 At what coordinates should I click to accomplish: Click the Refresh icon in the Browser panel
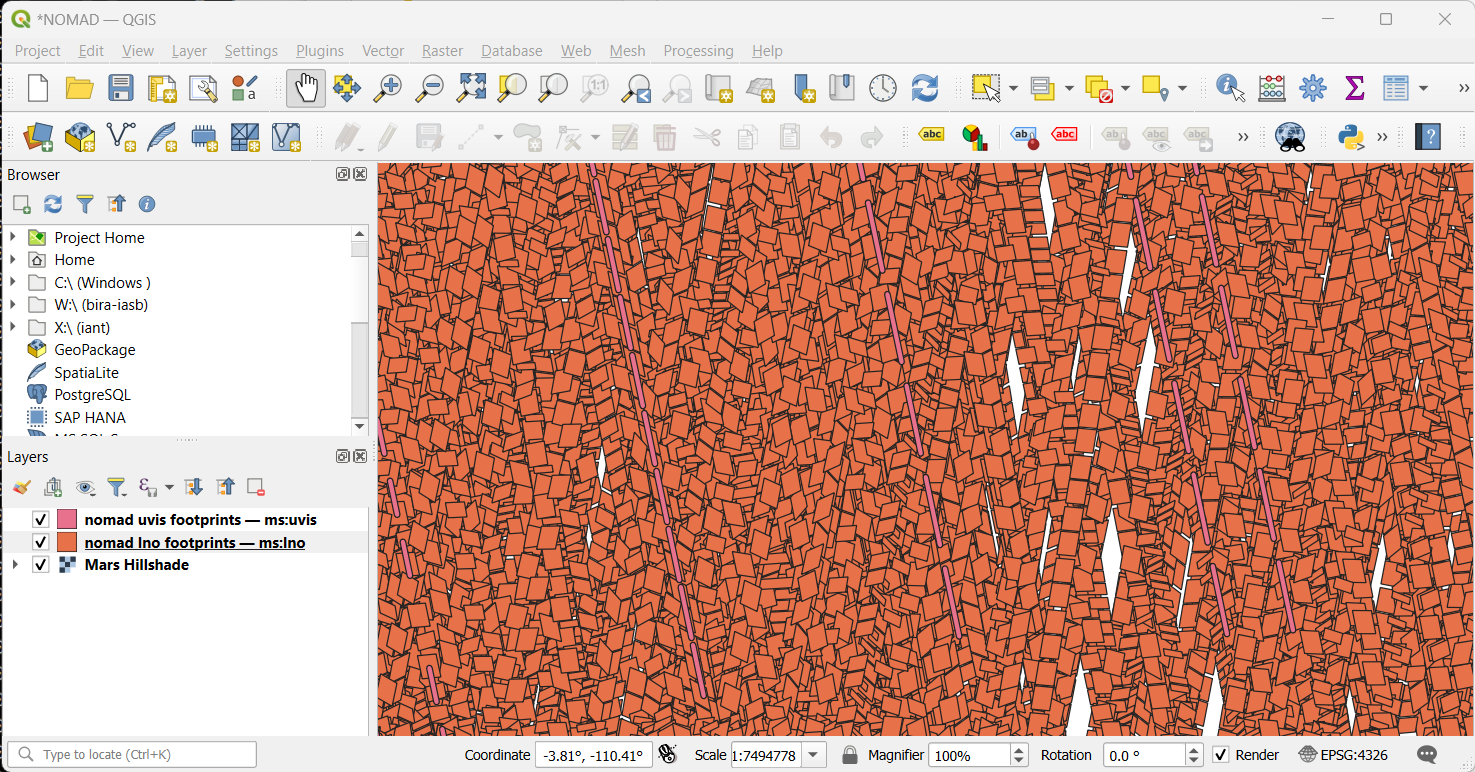pos(53,204)
